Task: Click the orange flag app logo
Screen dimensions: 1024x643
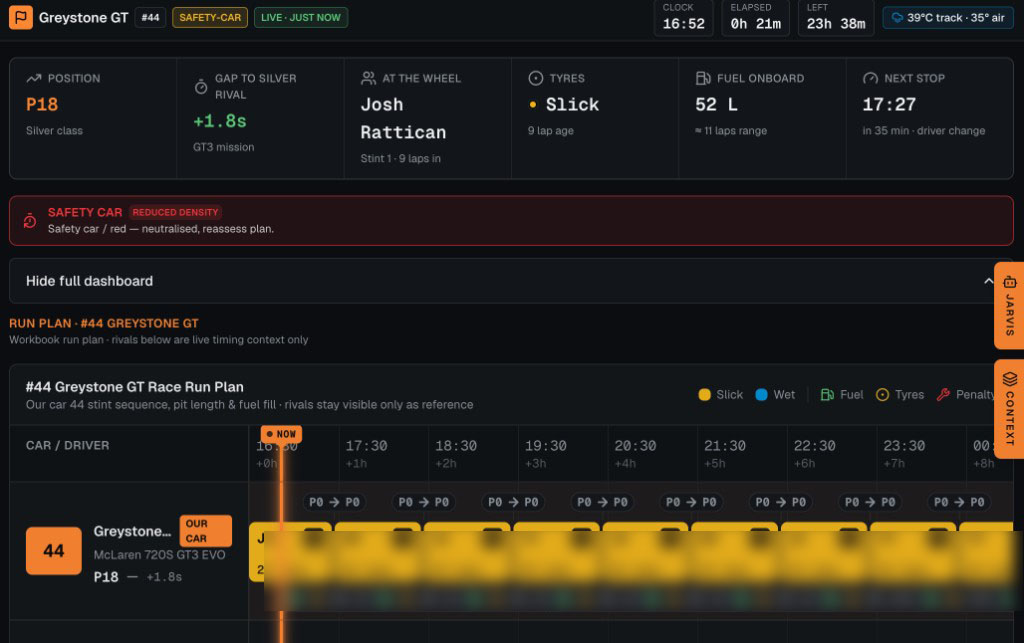Action: pos(21,18)
